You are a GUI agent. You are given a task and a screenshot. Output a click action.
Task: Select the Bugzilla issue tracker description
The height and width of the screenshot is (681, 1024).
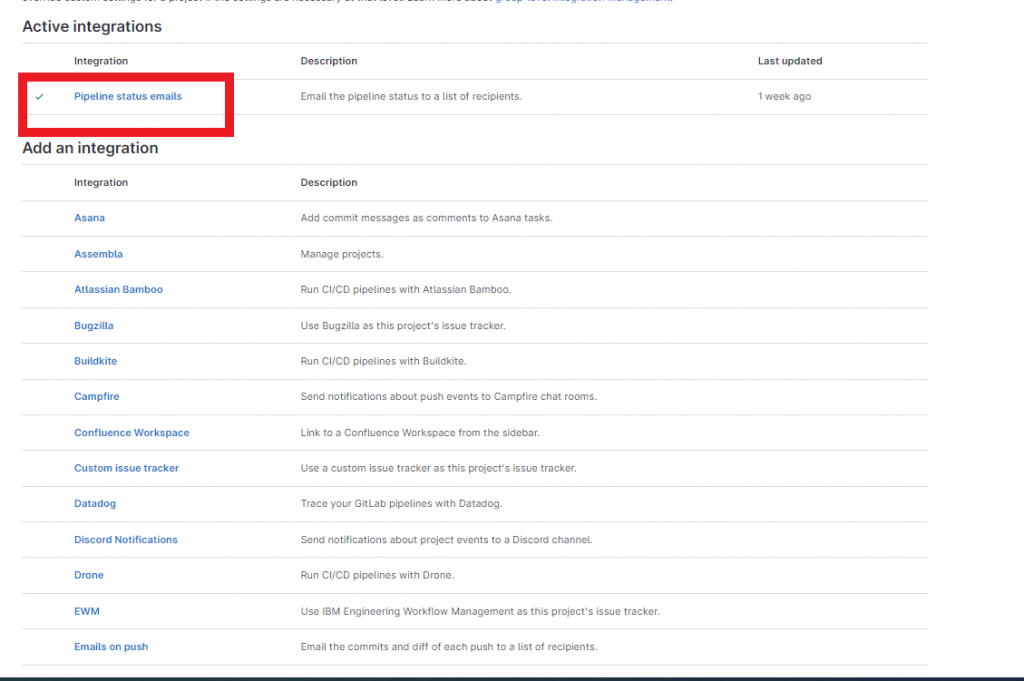[x=403, y=325]
